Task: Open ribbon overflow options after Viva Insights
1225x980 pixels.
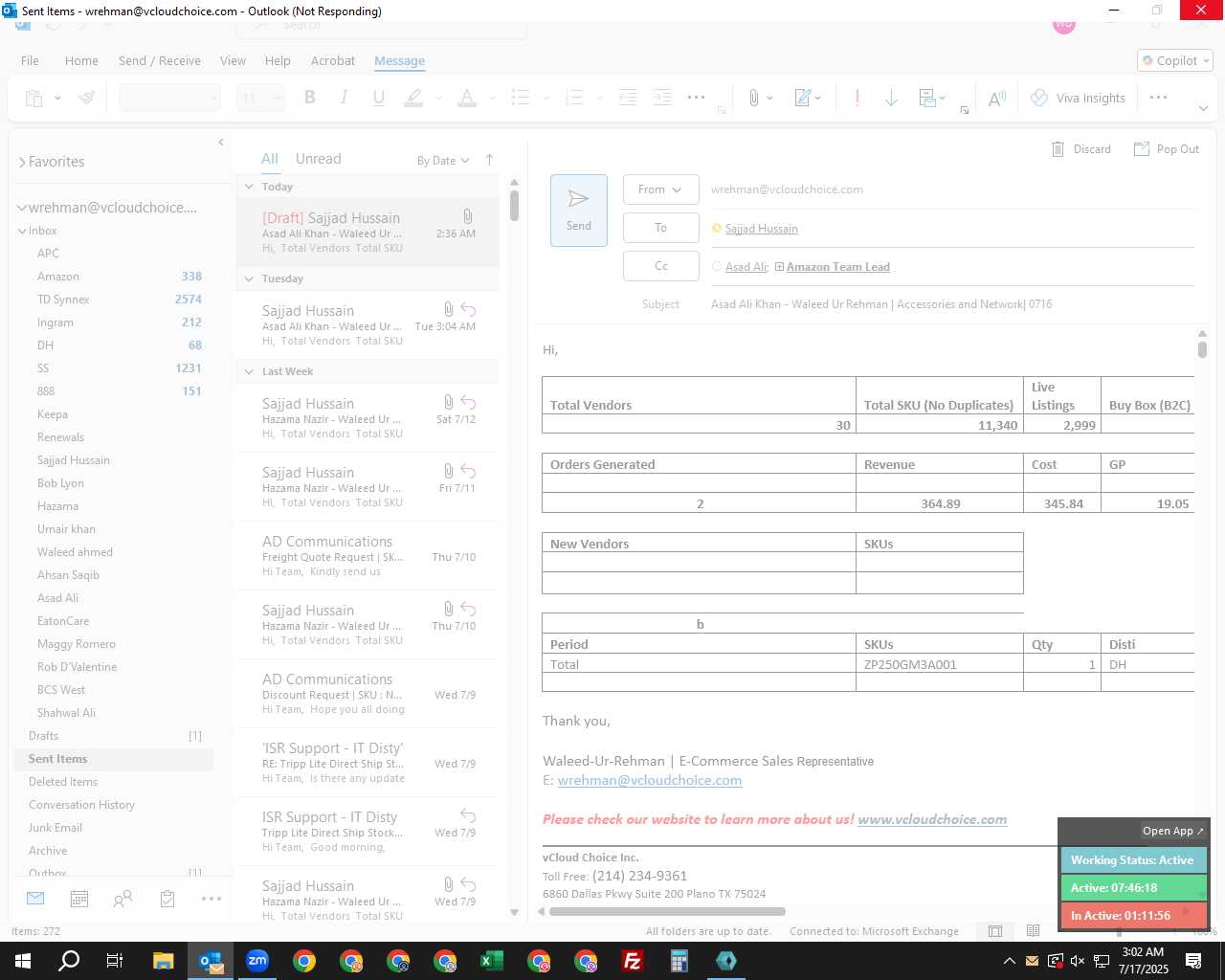Action: pos(1158,98)
